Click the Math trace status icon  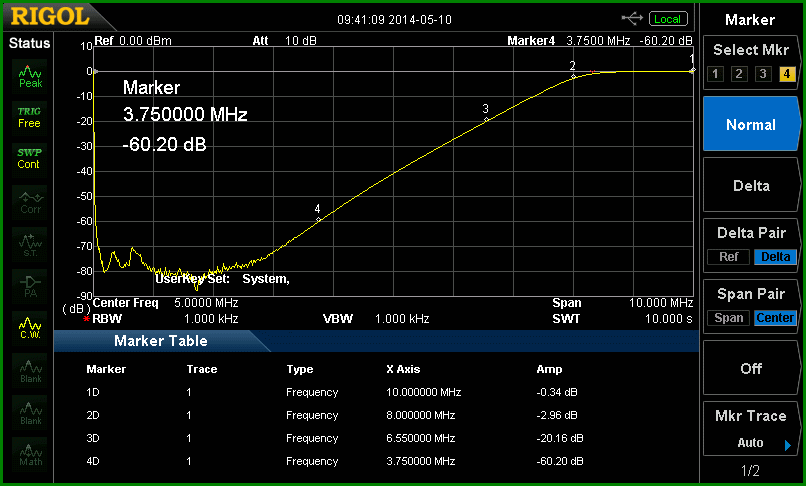30,455
